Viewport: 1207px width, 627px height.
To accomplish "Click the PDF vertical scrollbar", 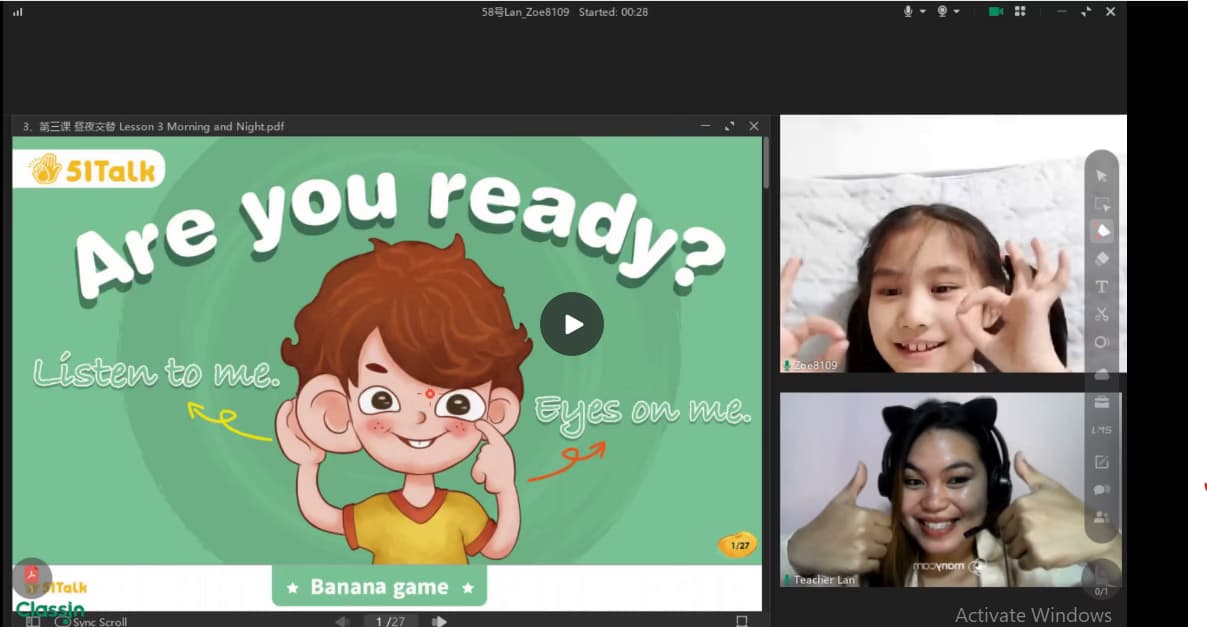I will [x=766, y=165].
